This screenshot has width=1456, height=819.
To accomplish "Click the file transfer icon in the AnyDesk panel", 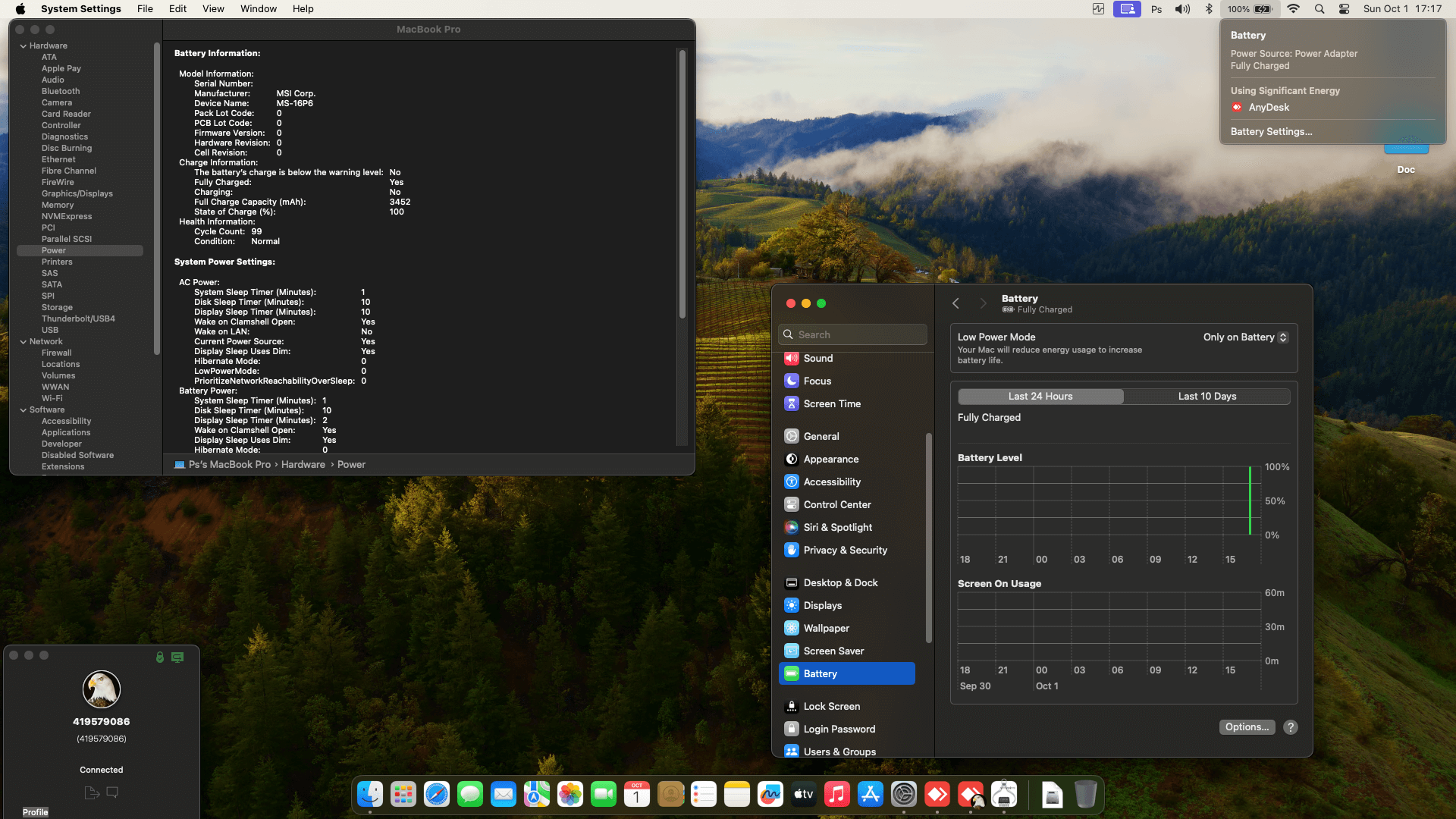I will pyautogui.click(x=92, y=792).
